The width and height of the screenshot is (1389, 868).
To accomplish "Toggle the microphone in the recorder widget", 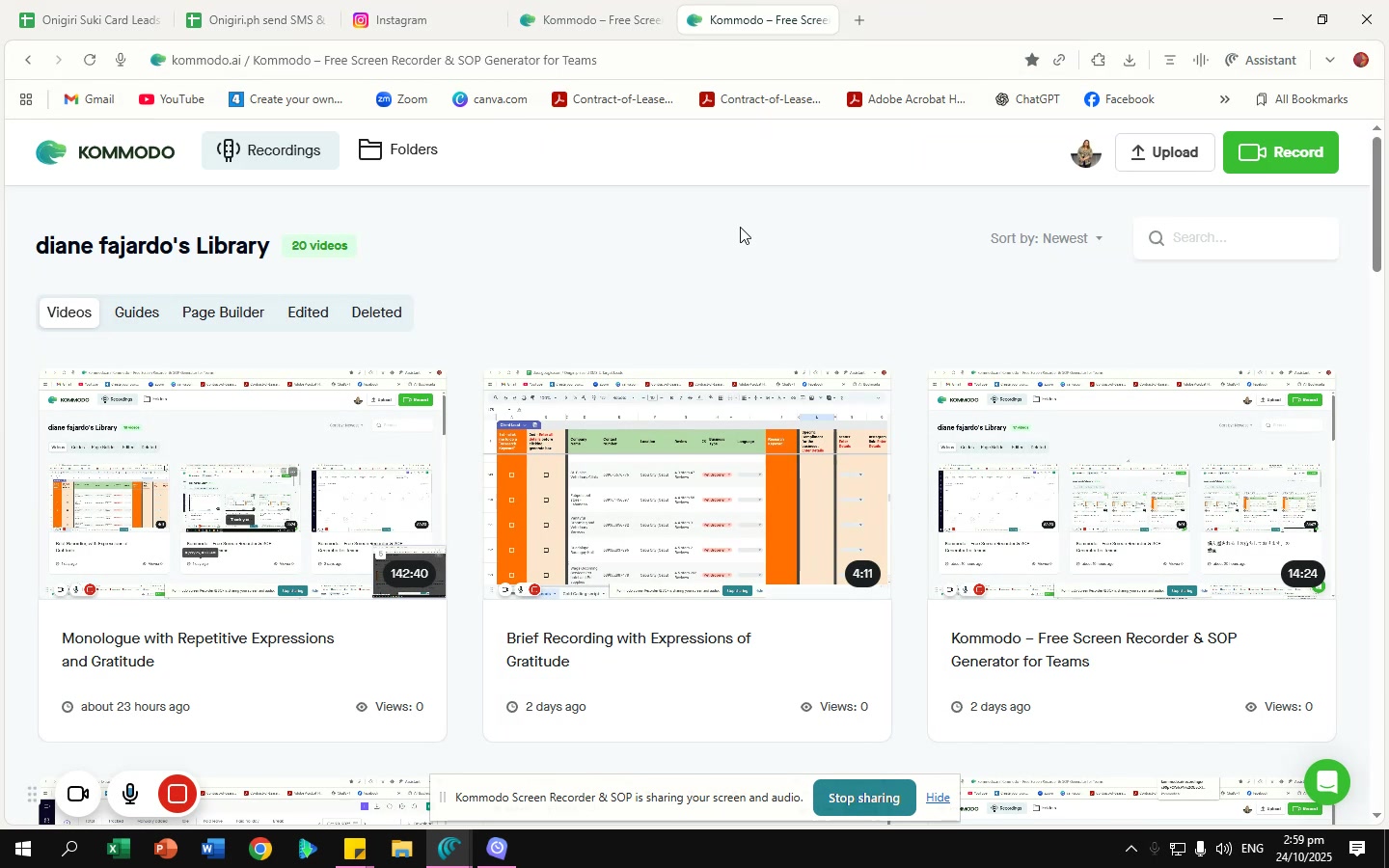I will pyautogui.click(x=129, y=795).
